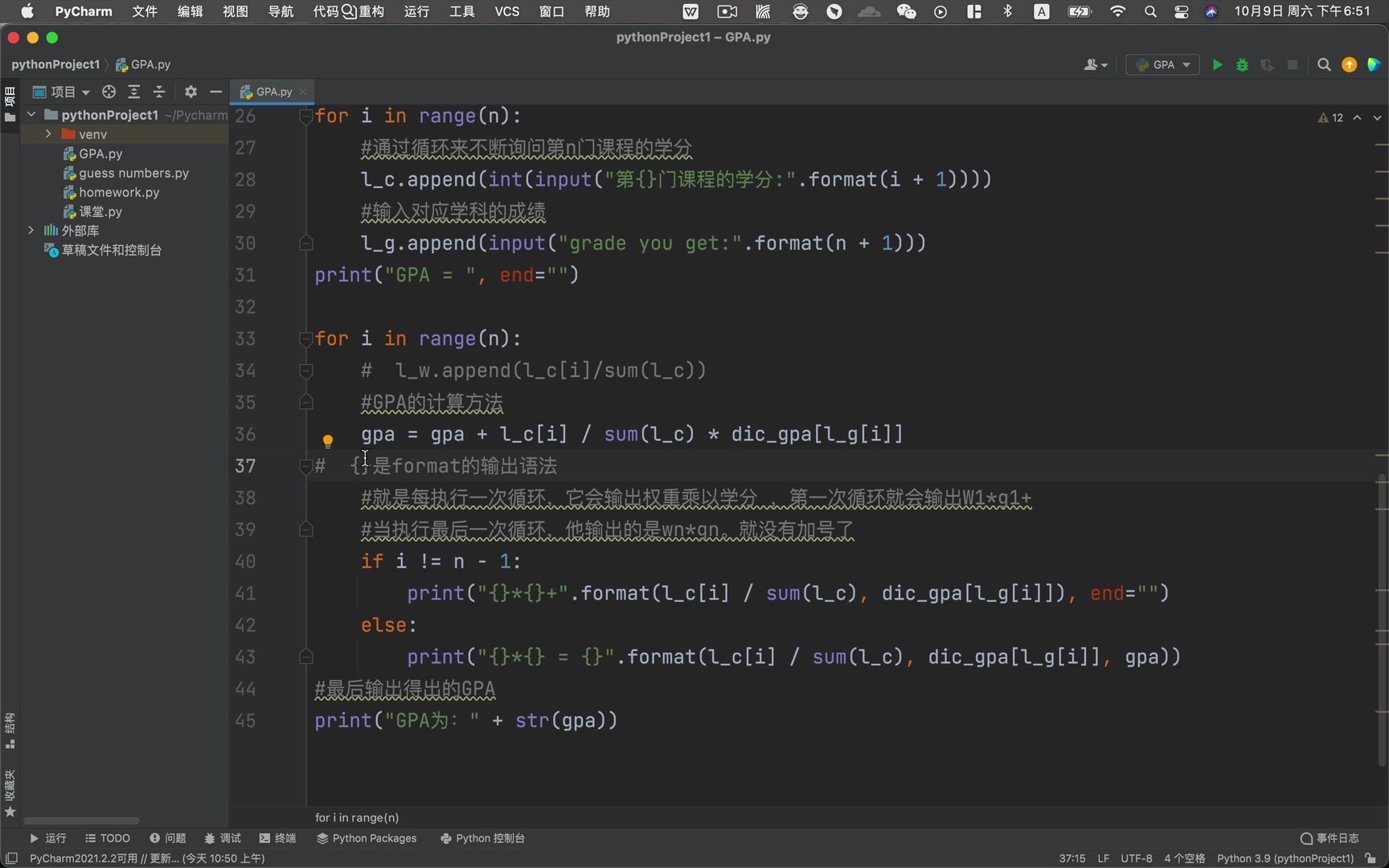
Task: Open Python 3.9 interpreter selector
Action: click(1285, 858)
